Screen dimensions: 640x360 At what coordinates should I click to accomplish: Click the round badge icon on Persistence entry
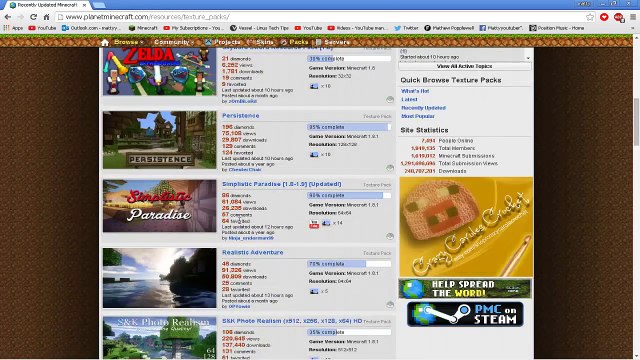(390, 167)
